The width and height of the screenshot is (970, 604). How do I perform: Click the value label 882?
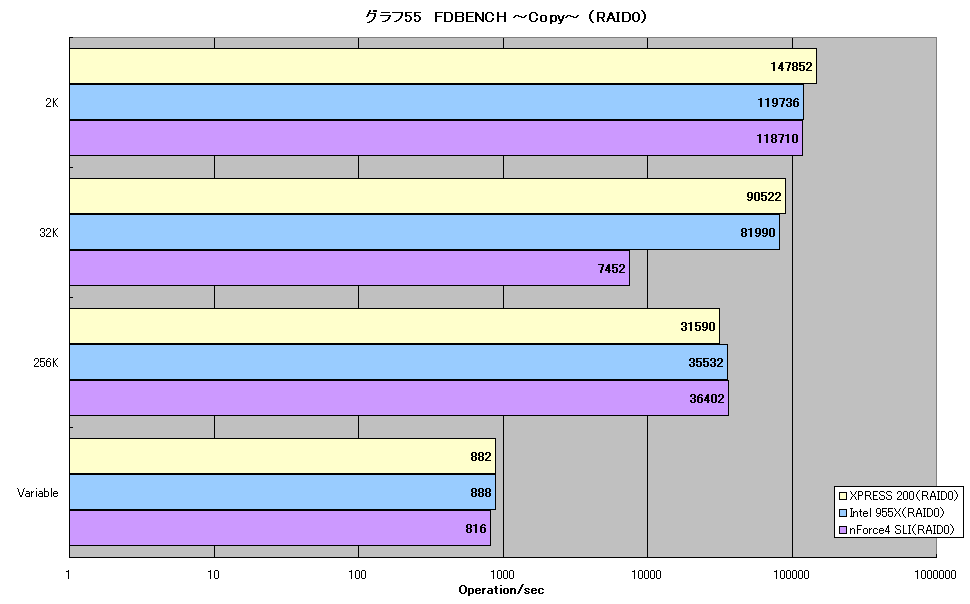481,457
